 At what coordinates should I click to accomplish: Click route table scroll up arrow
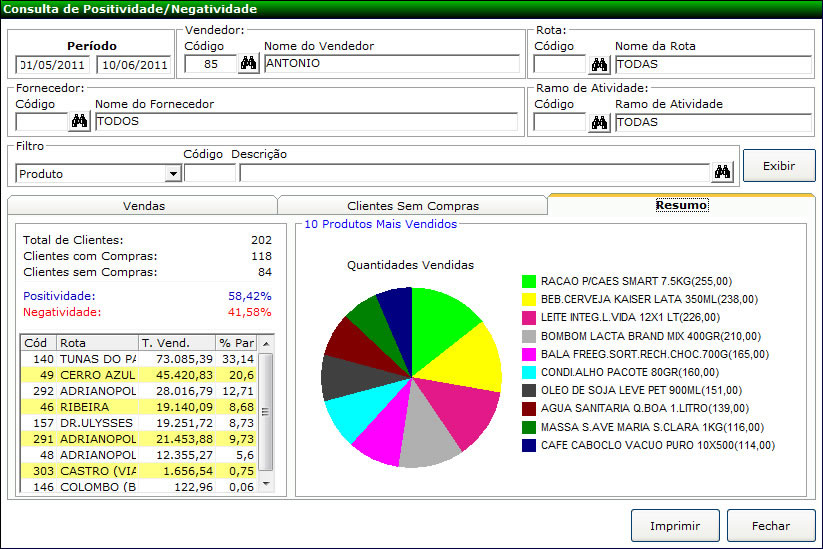tap(266, 344)
